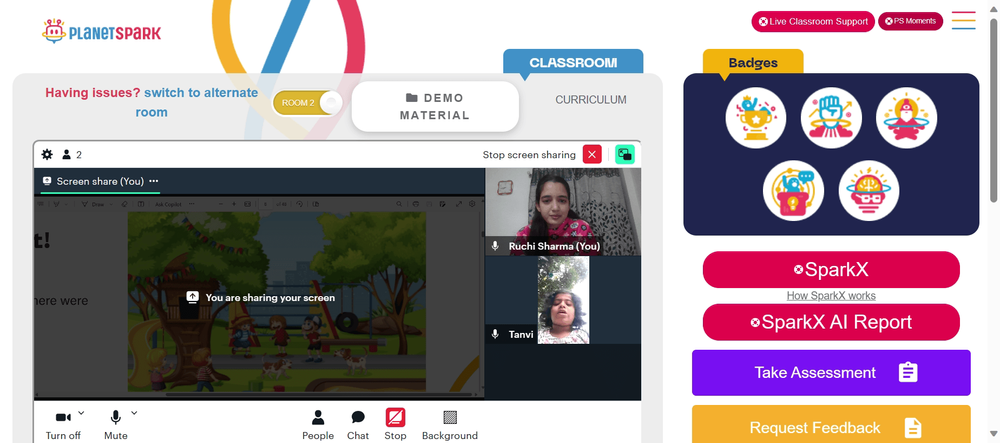The width and height of the screenshot is (1000, 443).
Task: Click the brain with glasses badge
Action: (869, 191)
